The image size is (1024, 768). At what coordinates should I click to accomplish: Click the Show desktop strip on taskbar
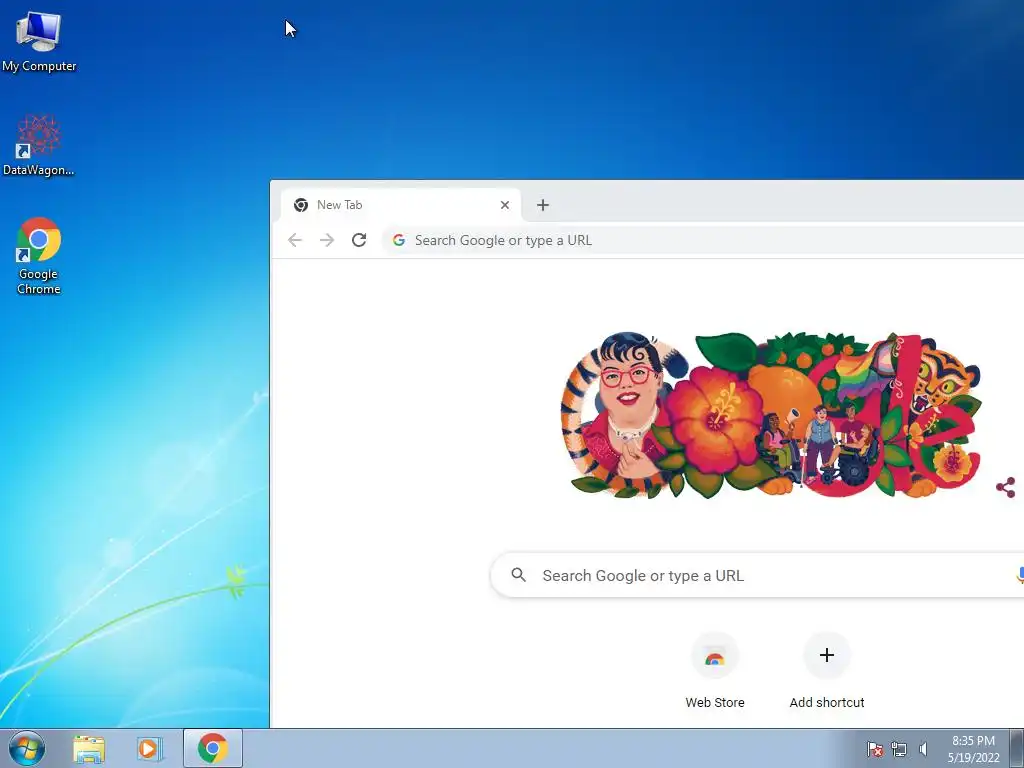[x=1017, y=749]
